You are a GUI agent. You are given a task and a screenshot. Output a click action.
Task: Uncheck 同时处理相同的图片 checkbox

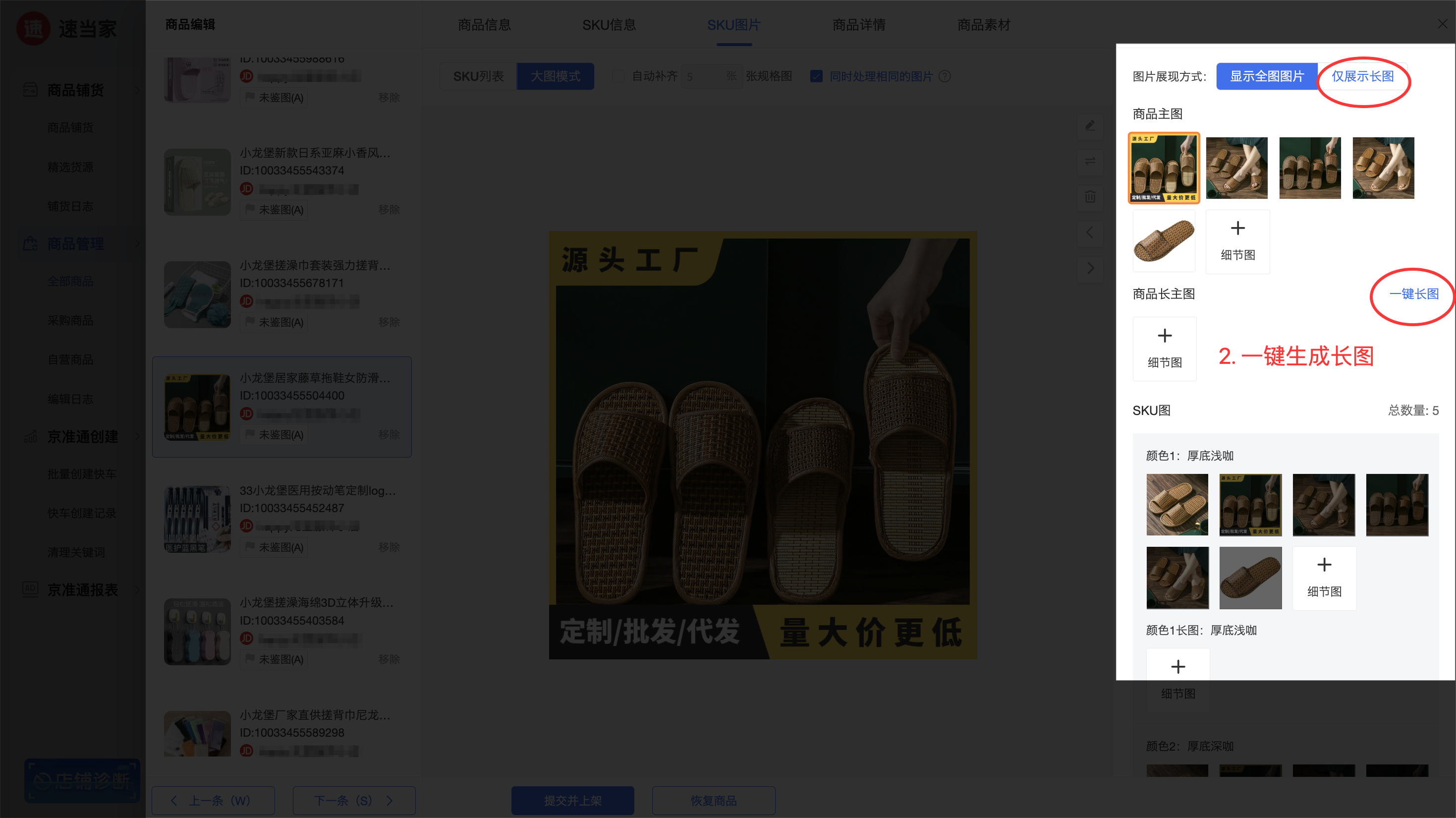816,76
